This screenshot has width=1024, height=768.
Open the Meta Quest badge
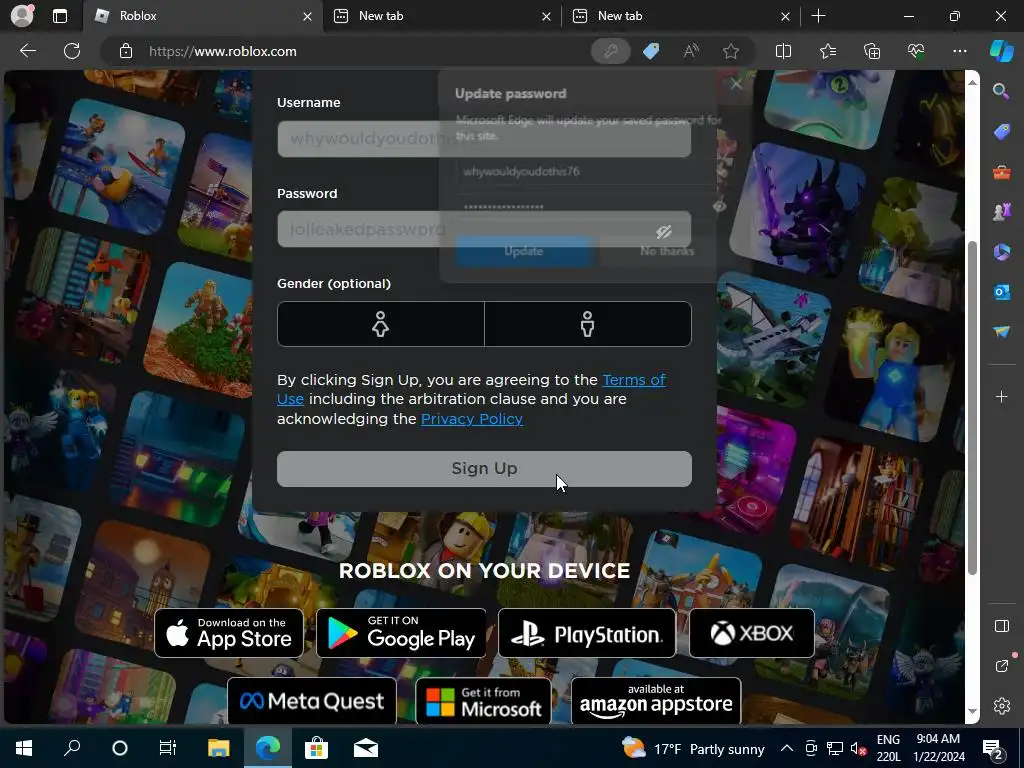point(312,701)
